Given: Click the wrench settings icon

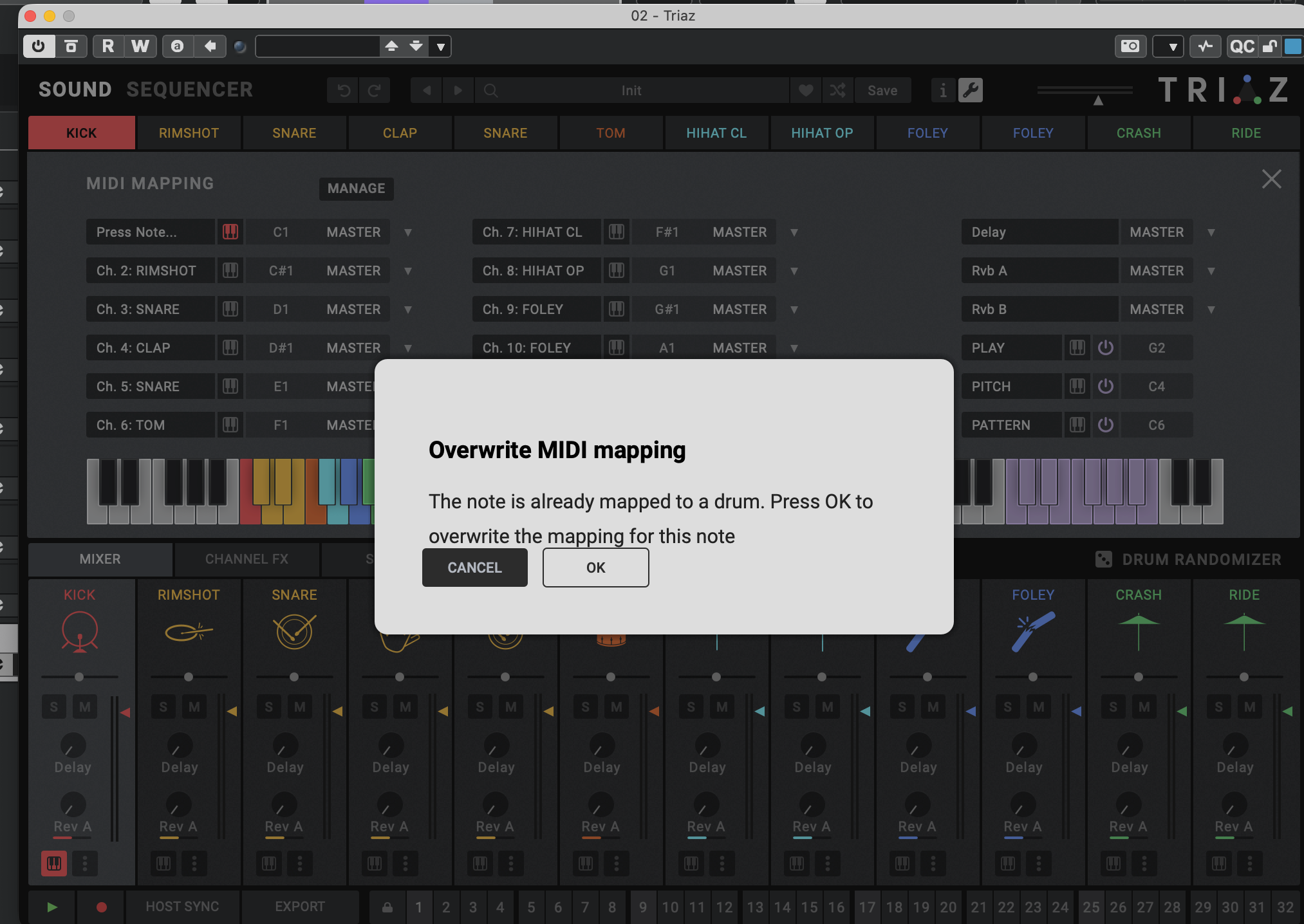Looking at the screenshot, I should [x=971, y=90].
